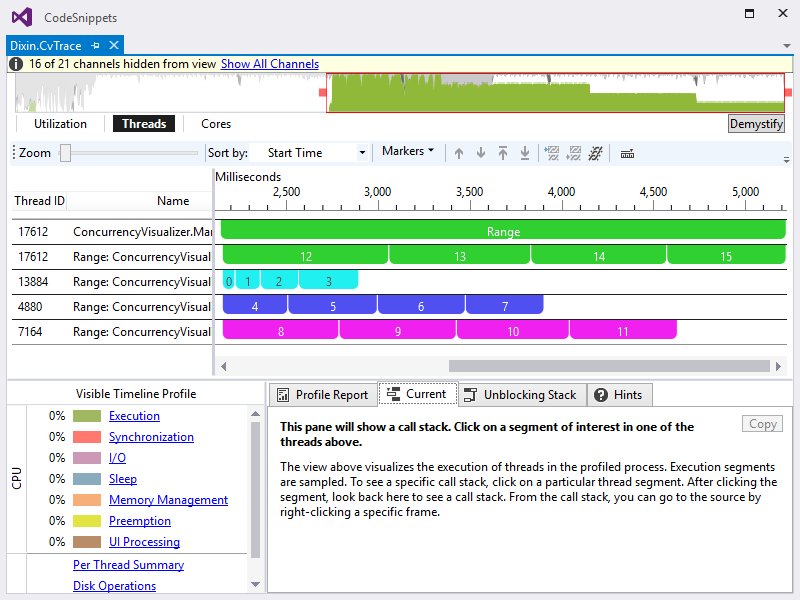The width and height of the screenshot is (800, 600).
Task: Click the Demystify button
Action: pyautogui.click(x=756, y=124)
